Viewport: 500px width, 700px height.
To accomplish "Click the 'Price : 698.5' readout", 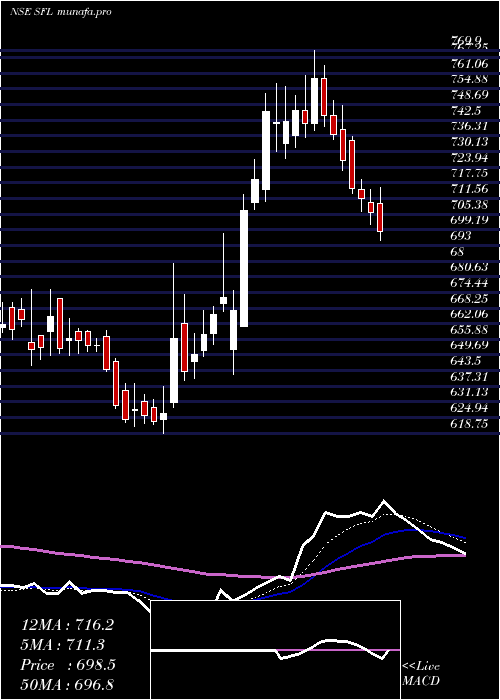I will [x=68, y=665].
